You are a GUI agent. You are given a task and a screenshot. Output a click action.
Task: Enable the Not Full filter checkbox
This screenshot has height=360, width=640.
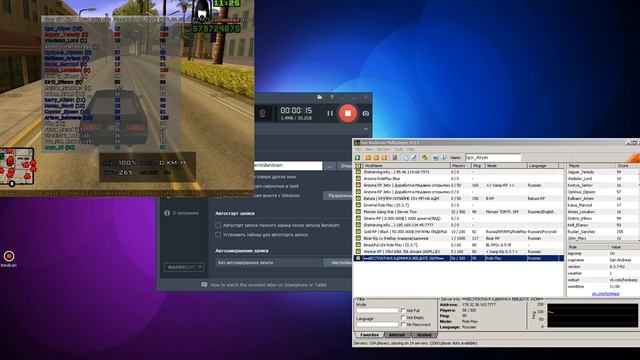tap(403, 311)
